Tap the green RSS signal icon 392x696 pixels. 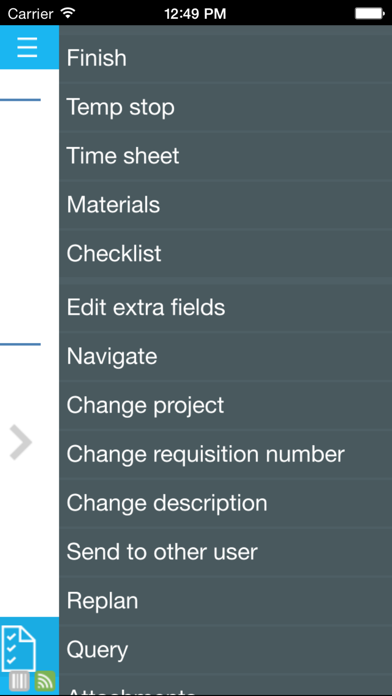coord(45,681)
